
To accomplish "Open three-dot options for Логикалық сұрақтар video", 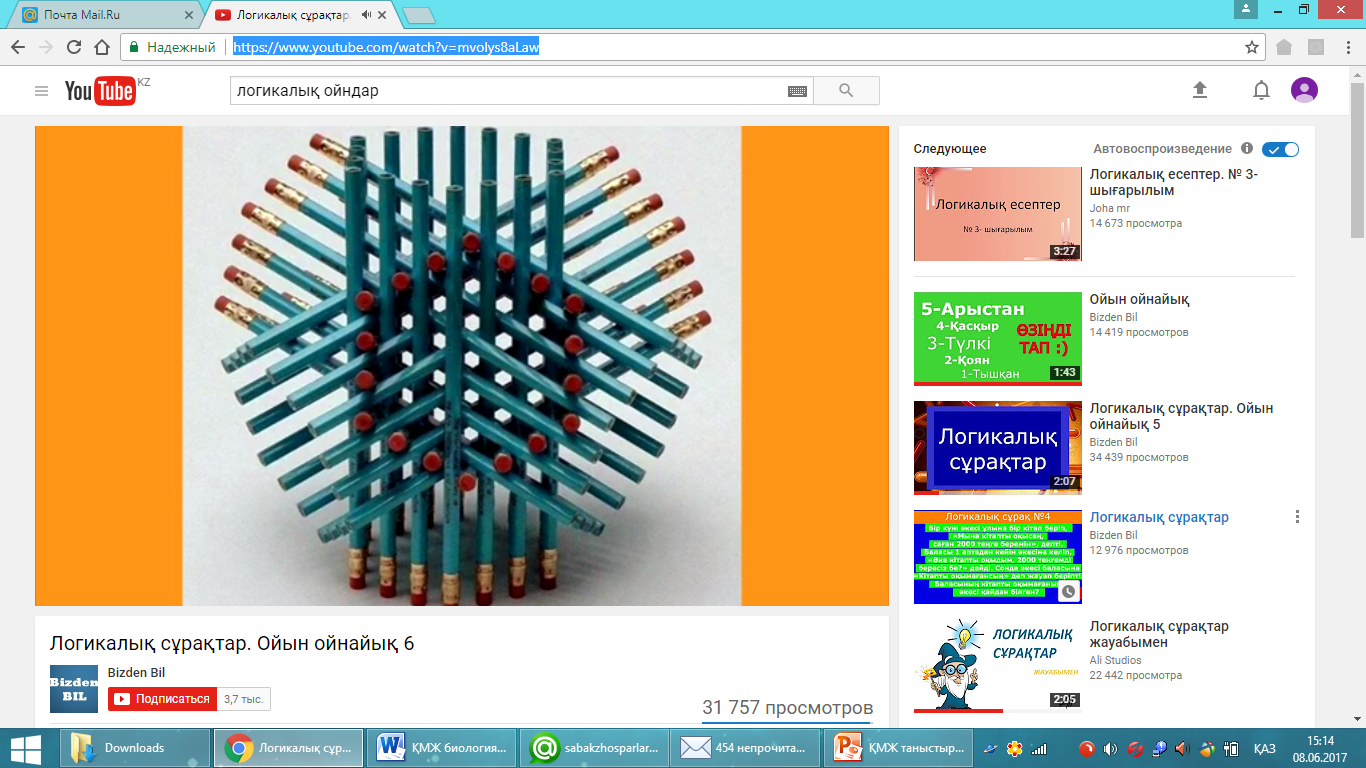I will pyautogui.click(x=1297, y=517).
